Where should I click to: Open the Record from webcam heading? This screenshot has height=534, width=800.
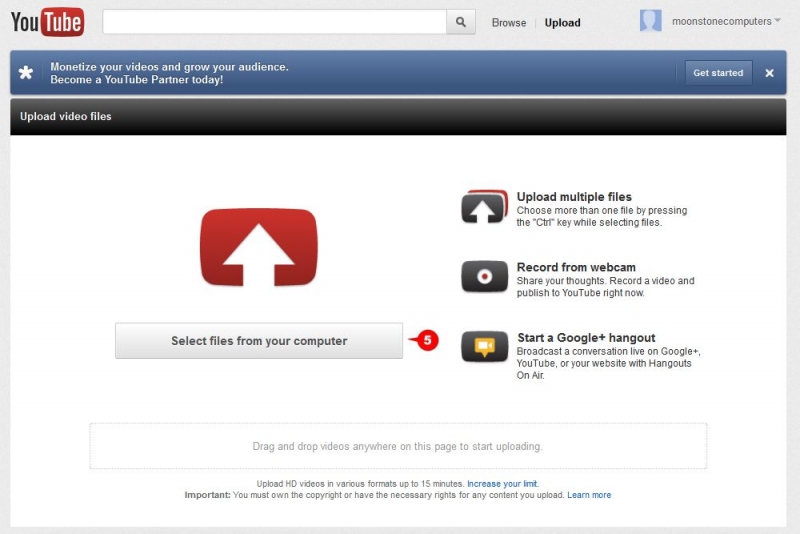pyautogui.click(x=576, y=267)
